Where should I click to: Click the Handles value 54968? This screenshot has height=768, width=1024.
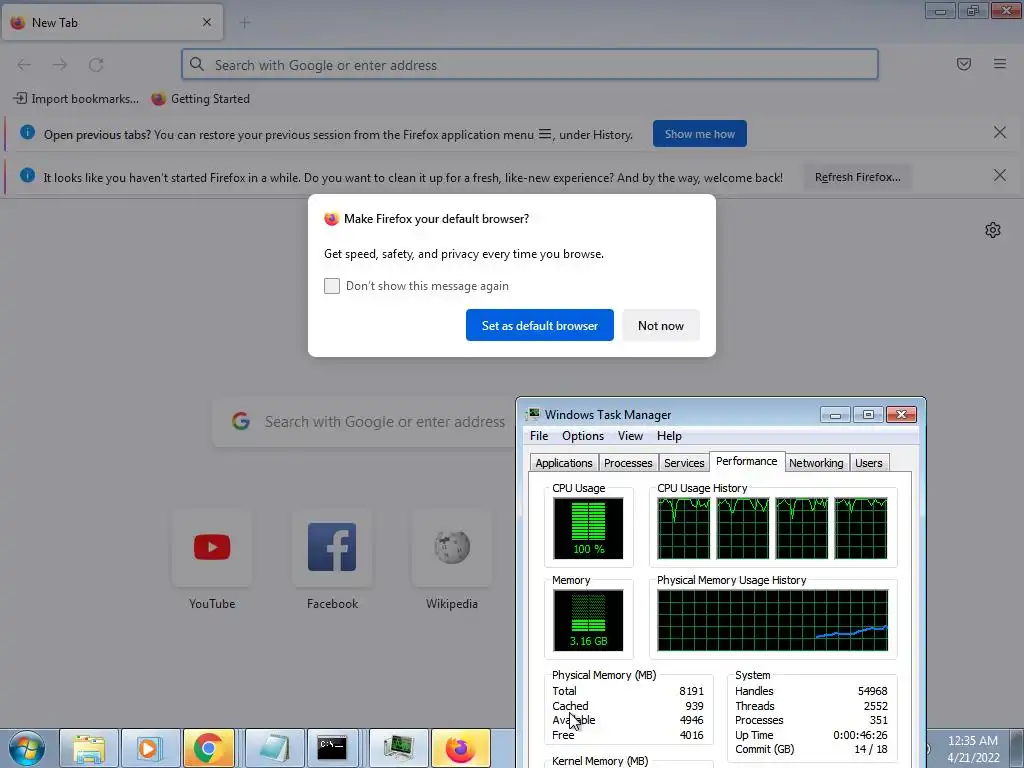(x=872, y=691)
